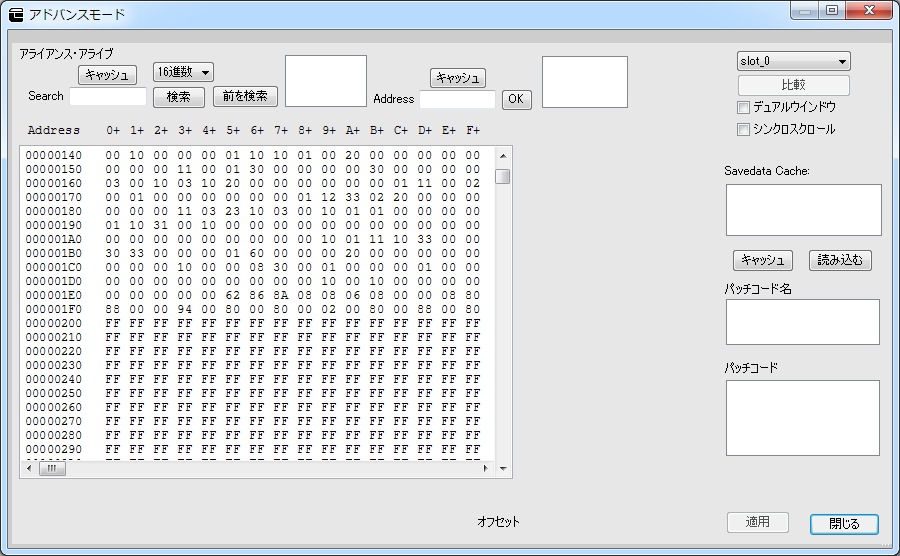Enable the シンクロスクロール checkbox
Image resolution: width=900 pixels, height=556 pixels.
pyautogui.click(x=743, y=130)
